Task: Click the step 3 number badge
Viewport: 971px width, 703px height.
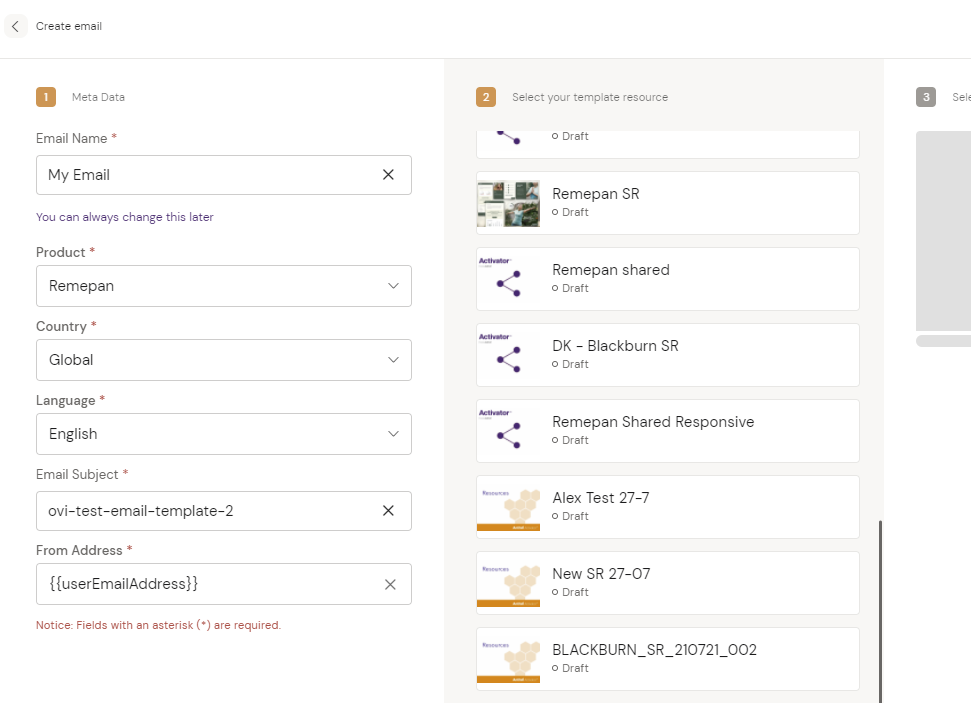Action: tap(925, 97)
